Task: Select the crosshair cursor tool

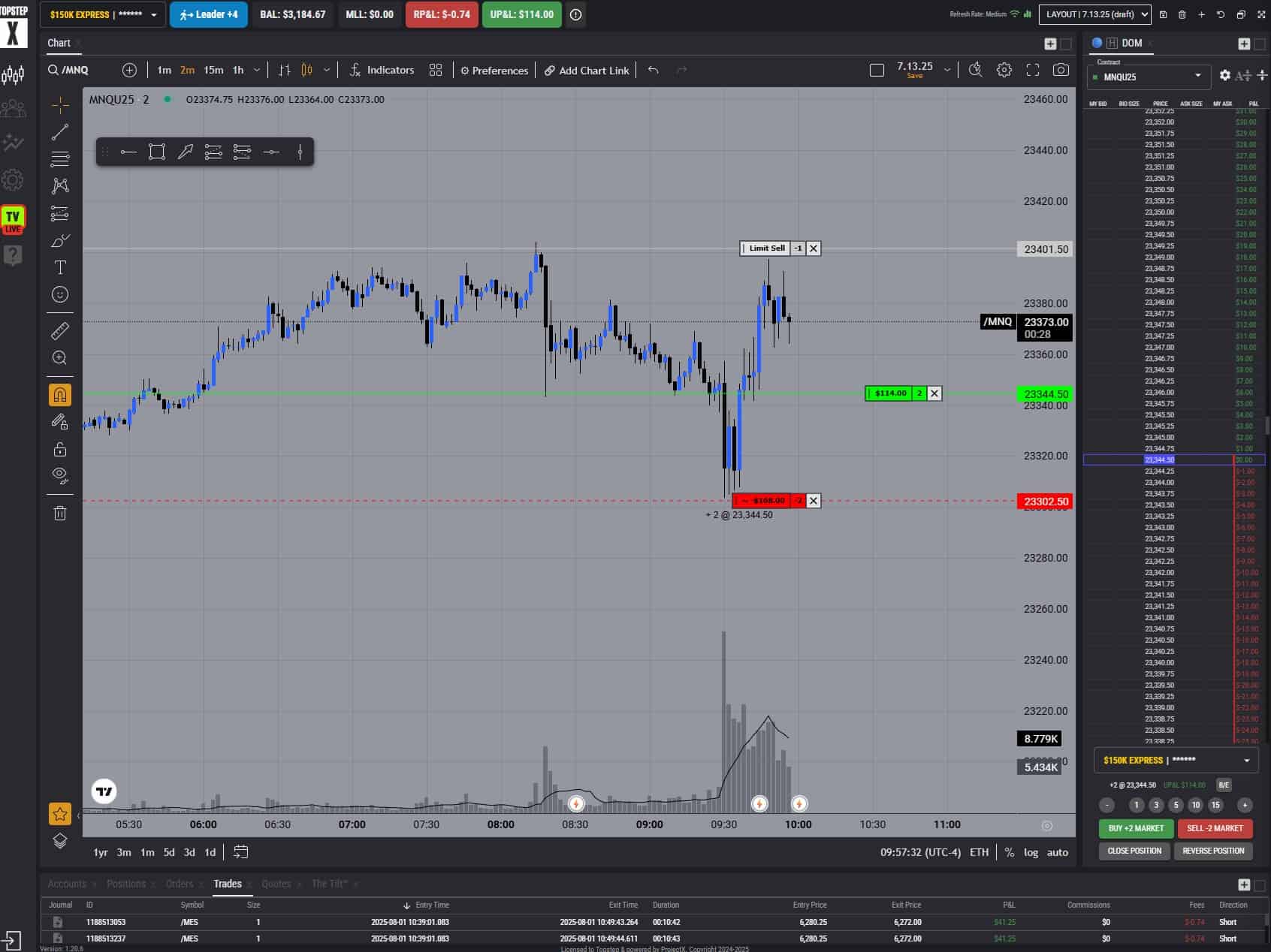Action: click(x=60, y=104)
